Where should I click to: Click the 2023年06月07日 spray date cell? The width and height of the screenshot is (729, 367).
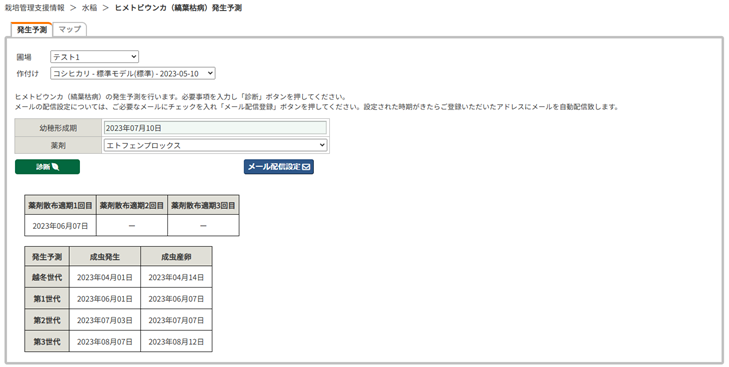point(60,226)
